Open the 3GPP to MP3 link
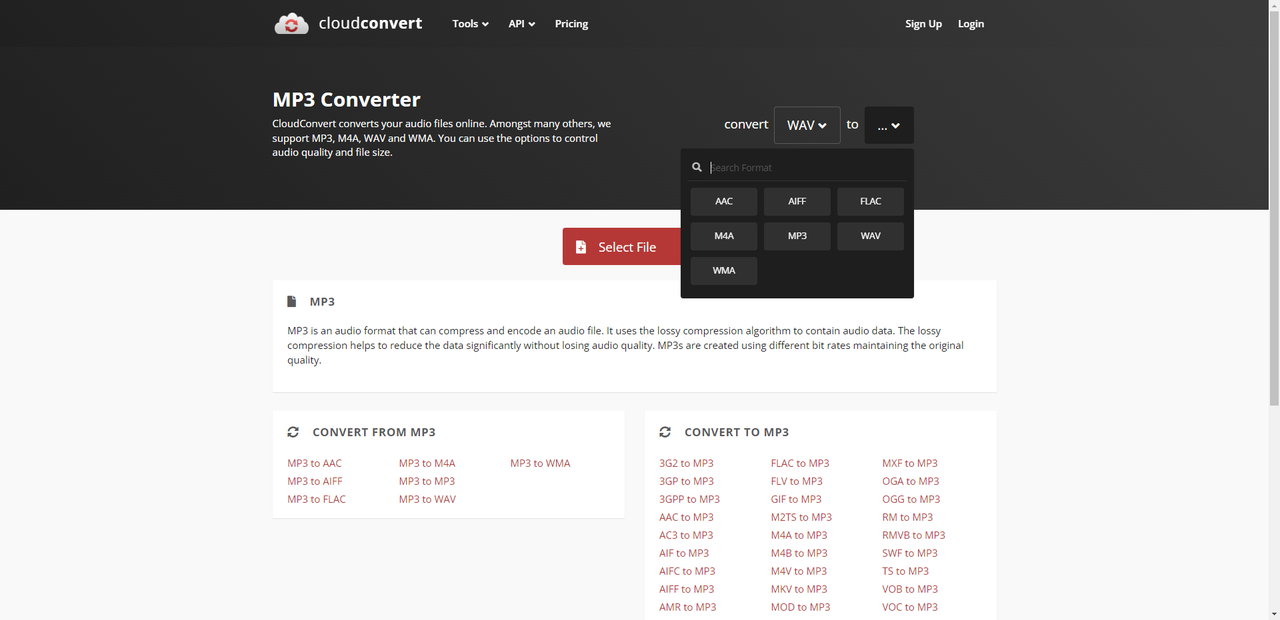This screenshot has width=1280, height=620. pyautogui.click(x=689, y=499)
